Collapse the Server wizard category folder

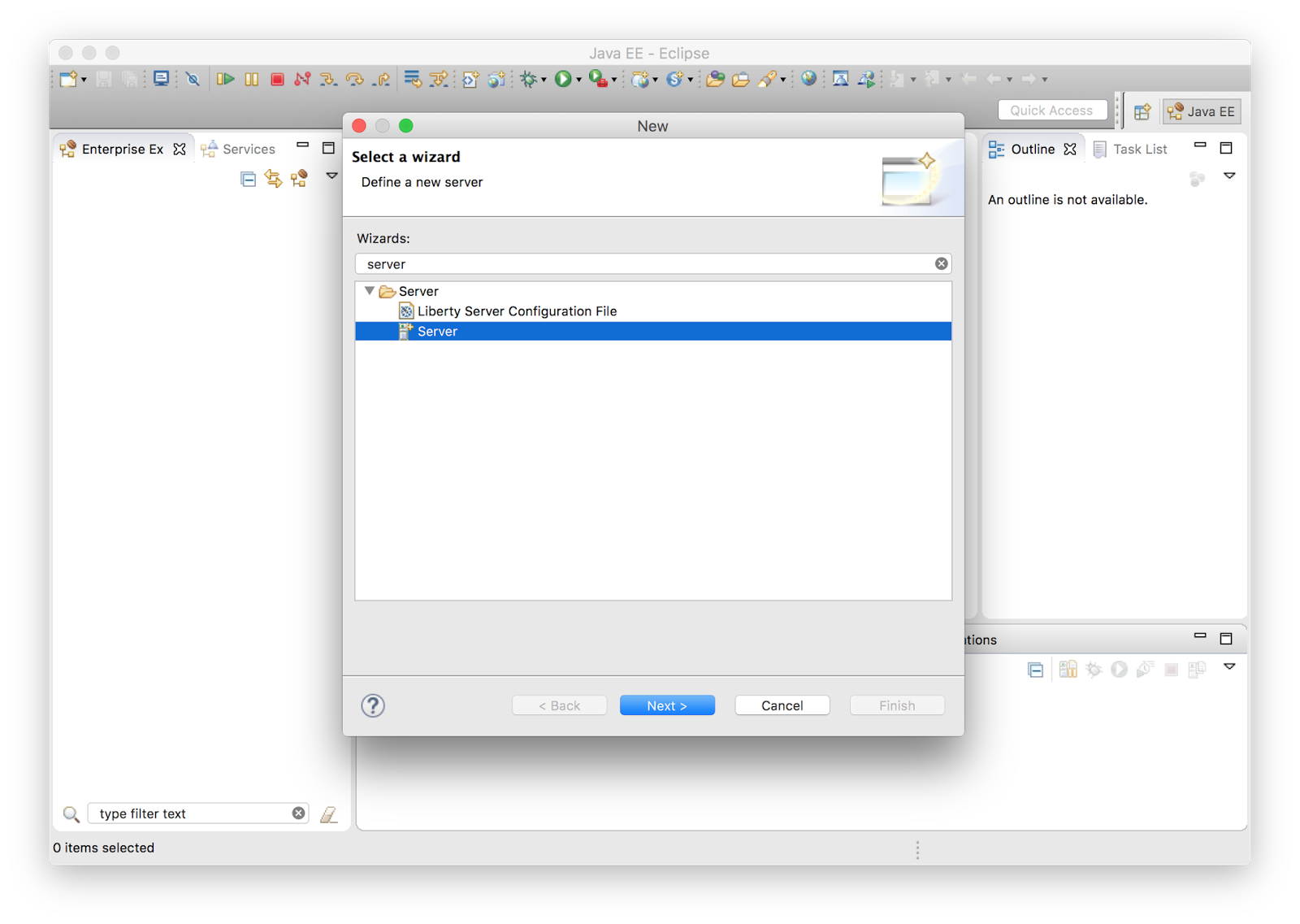tap(370, 291)
